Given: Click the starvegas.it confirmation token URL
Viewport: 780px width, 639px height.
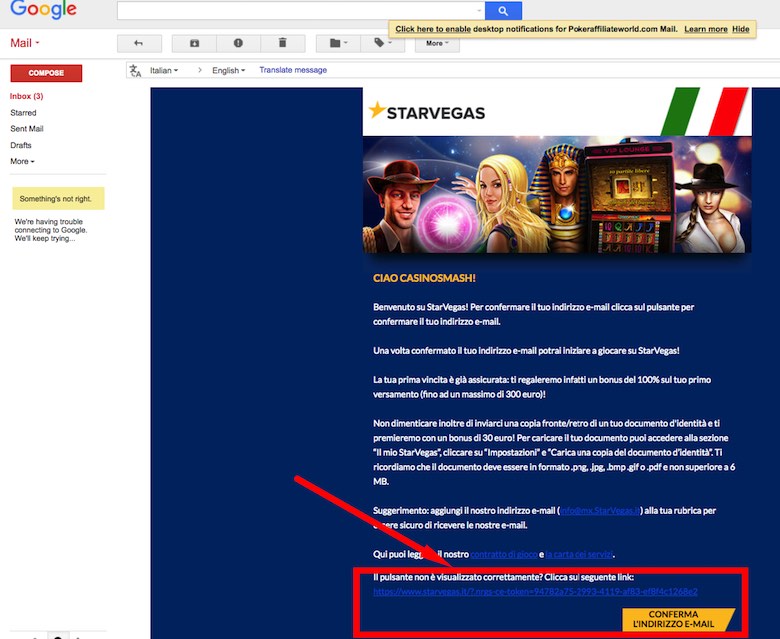Looking at the screenshot, I should pyautogui.click(x=535, y=591).
